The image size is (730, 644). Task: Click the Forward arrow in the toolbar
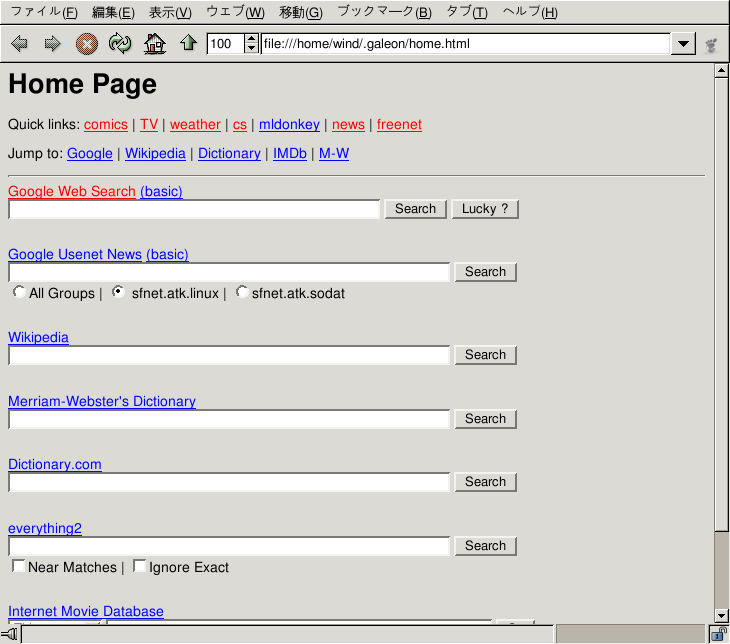[x=52, y=44]
